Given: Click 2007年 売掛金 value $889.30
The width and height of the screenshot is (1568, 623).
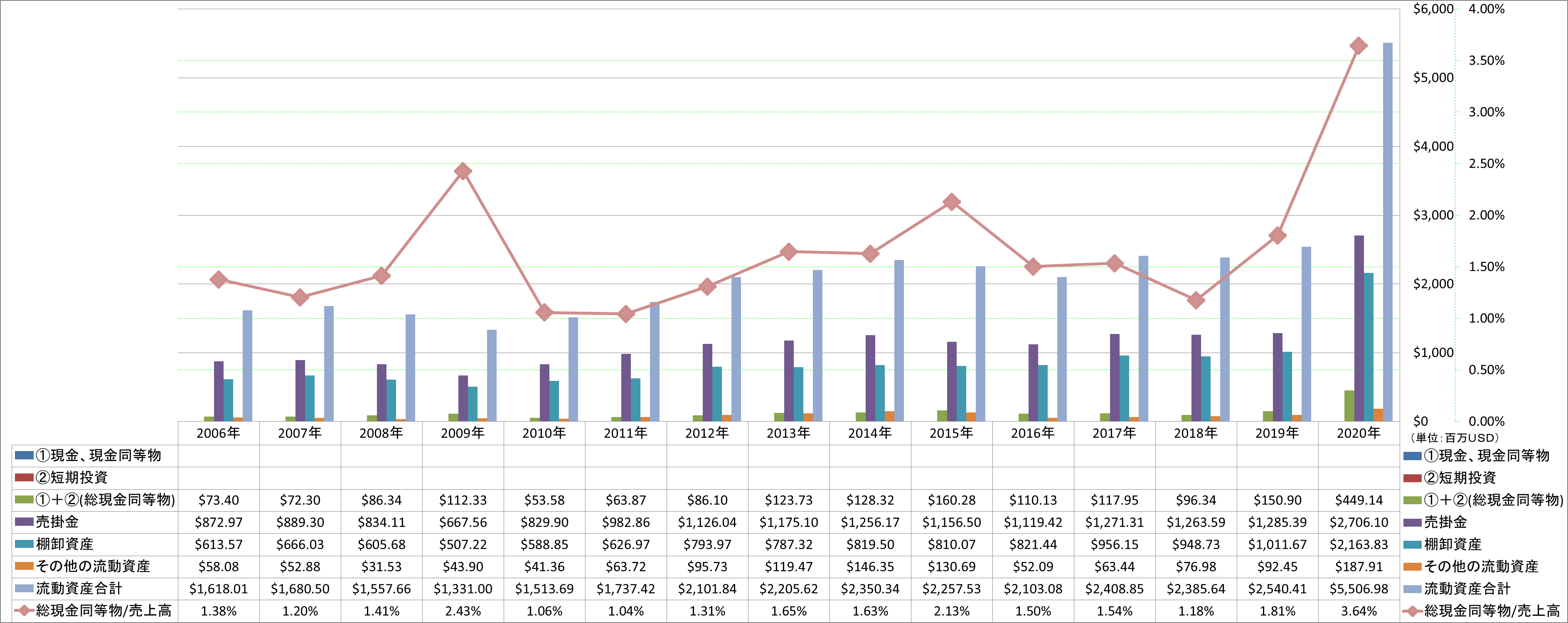Looking at the screenshot, I should (300, 522).
